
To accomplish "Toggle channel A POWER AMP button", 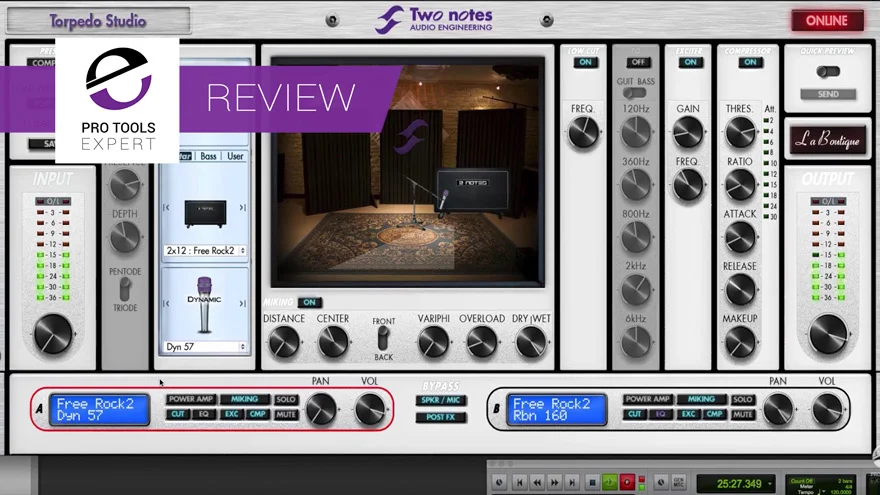I will (x=190, y=400).
